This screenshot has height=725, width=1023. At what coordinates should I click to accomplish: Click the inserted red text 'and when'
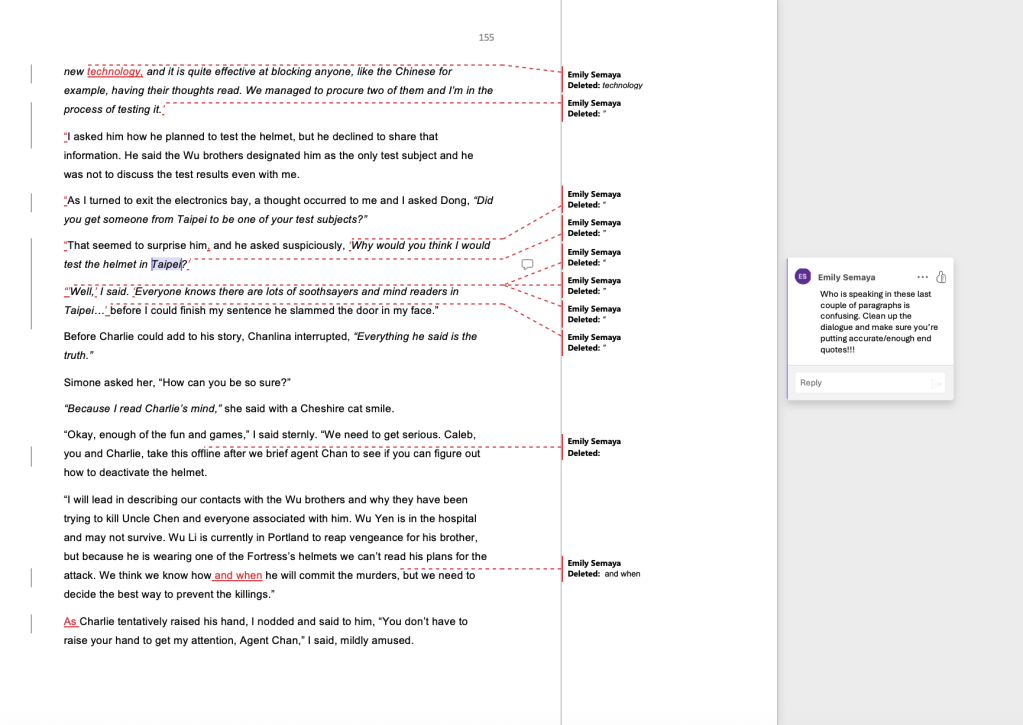click(238, 576)
